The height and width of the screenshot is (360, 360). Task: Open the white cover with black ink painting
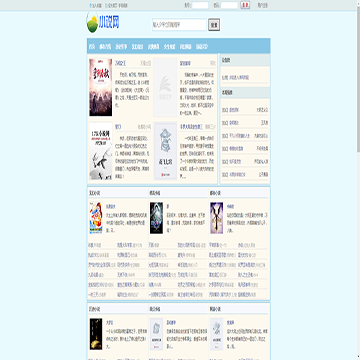101,152
